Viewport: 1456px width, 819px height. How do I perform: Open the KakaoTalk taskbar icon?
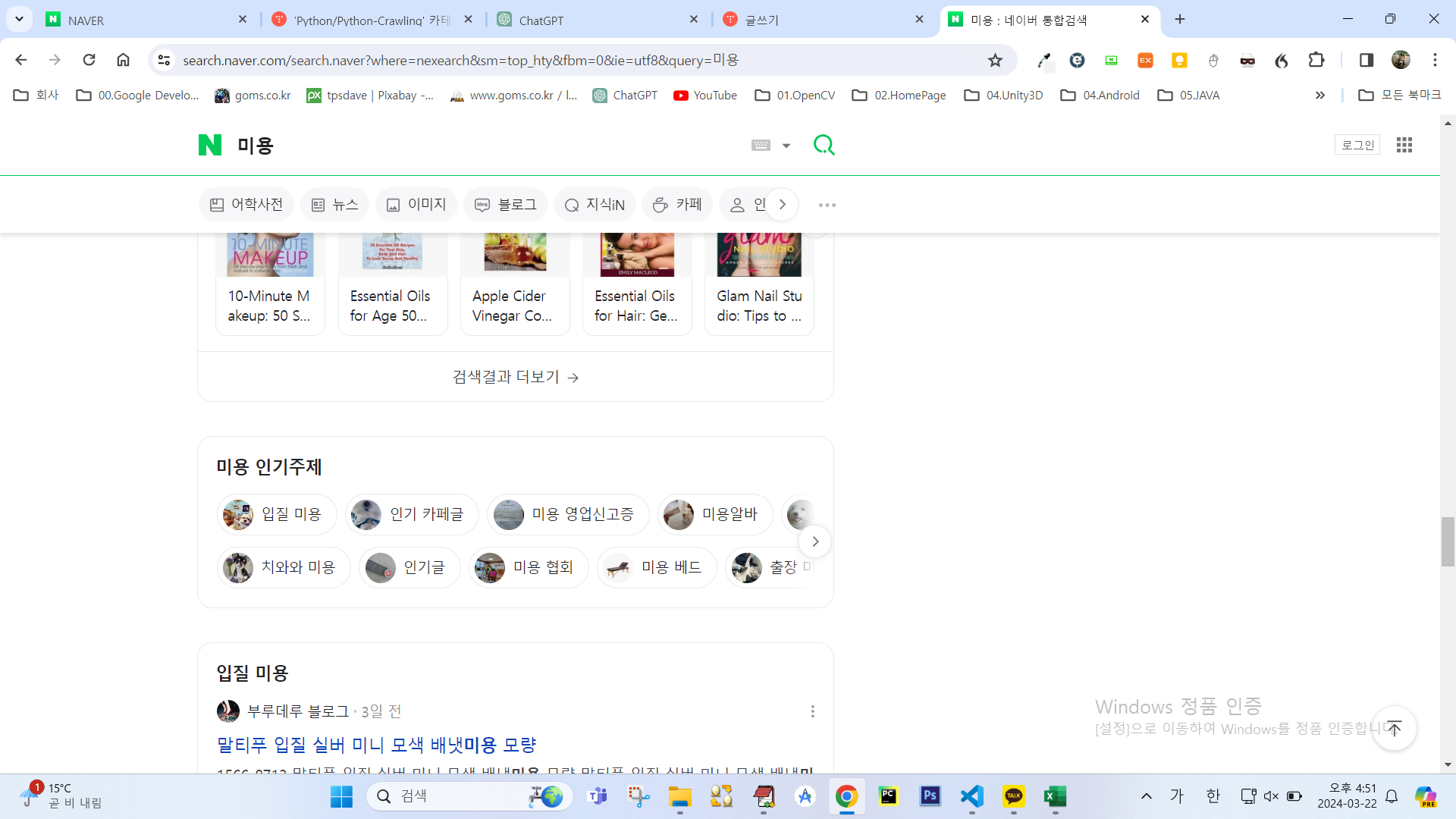tap(1013, 796)
